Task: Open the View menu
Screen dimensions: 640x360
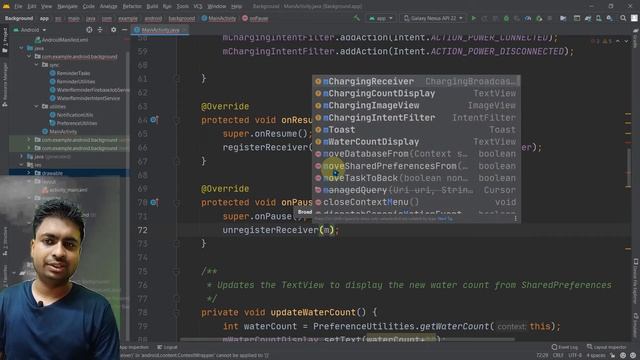Action: [x=47, y=7]
